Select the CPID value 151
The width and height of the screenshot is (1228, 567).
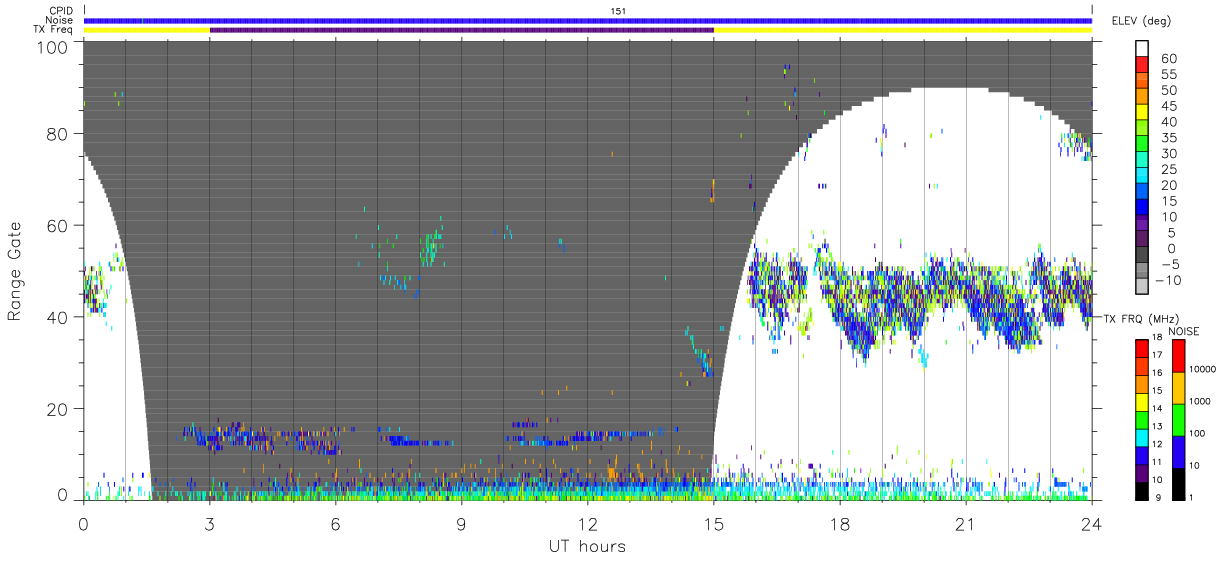618,11
